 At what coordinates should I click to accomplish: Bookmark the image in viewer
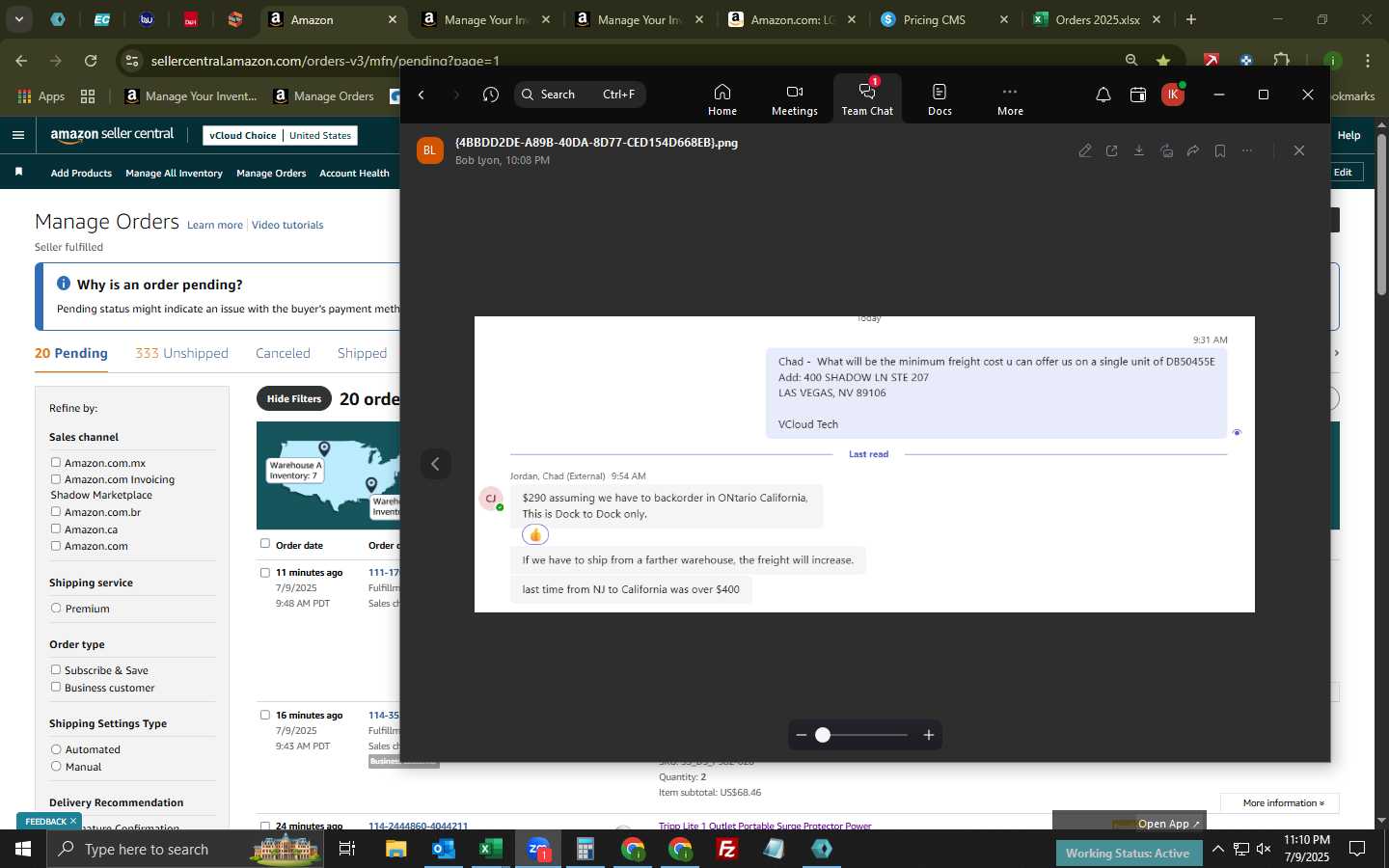coord(1220,150)
